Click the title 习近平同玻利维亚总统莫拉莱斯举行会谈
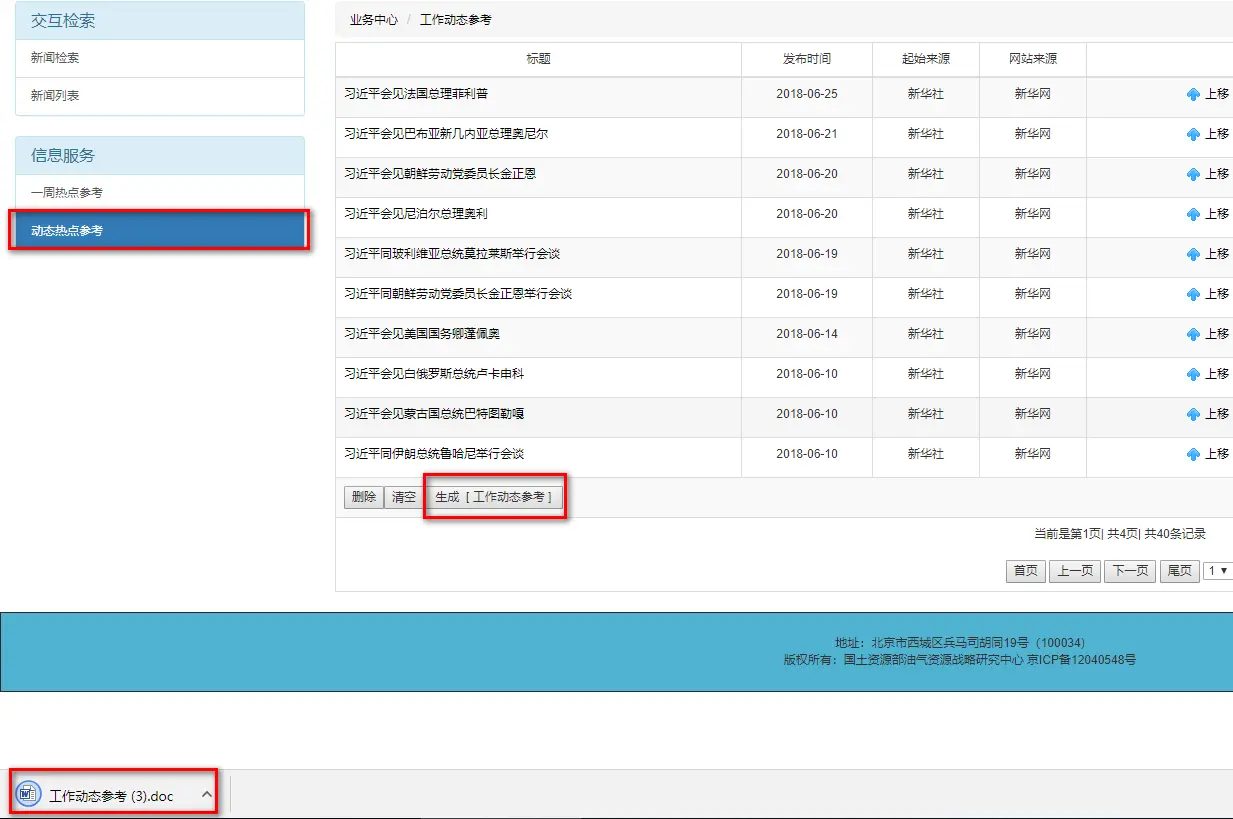This screenshot has width=1233, height=819. pyautogui.click(x=452, y=254)
